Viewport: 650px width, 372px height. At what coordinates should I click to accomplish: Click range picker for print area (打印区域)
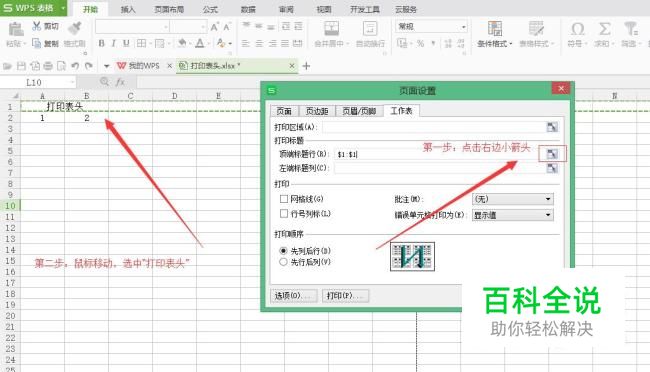[552, 127]
